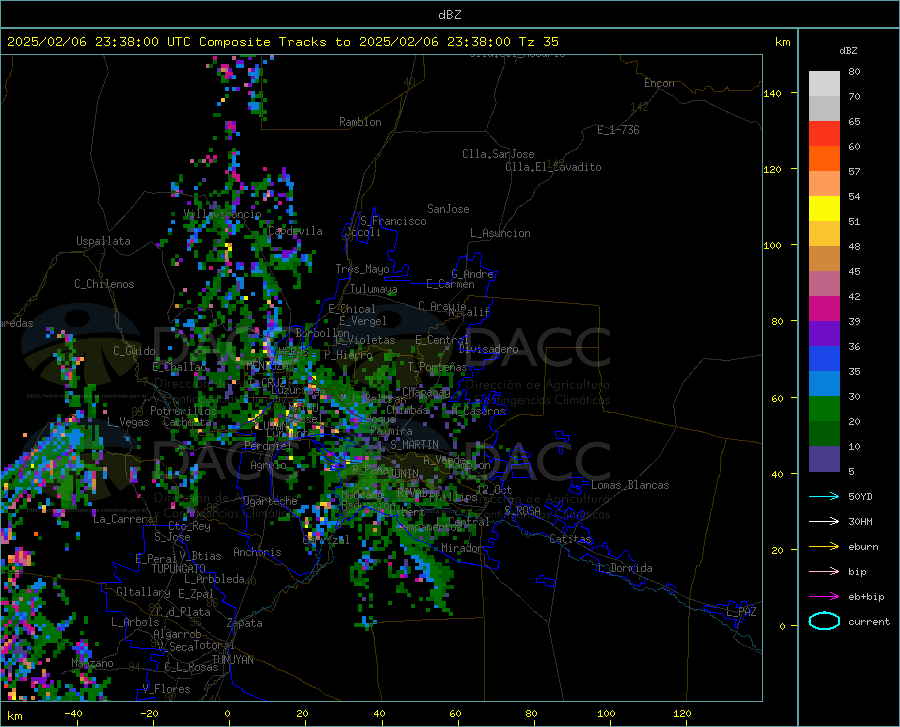Click the cyan current ellipse icon
This screenshot has height=727, width=900.
coord(824,621)
